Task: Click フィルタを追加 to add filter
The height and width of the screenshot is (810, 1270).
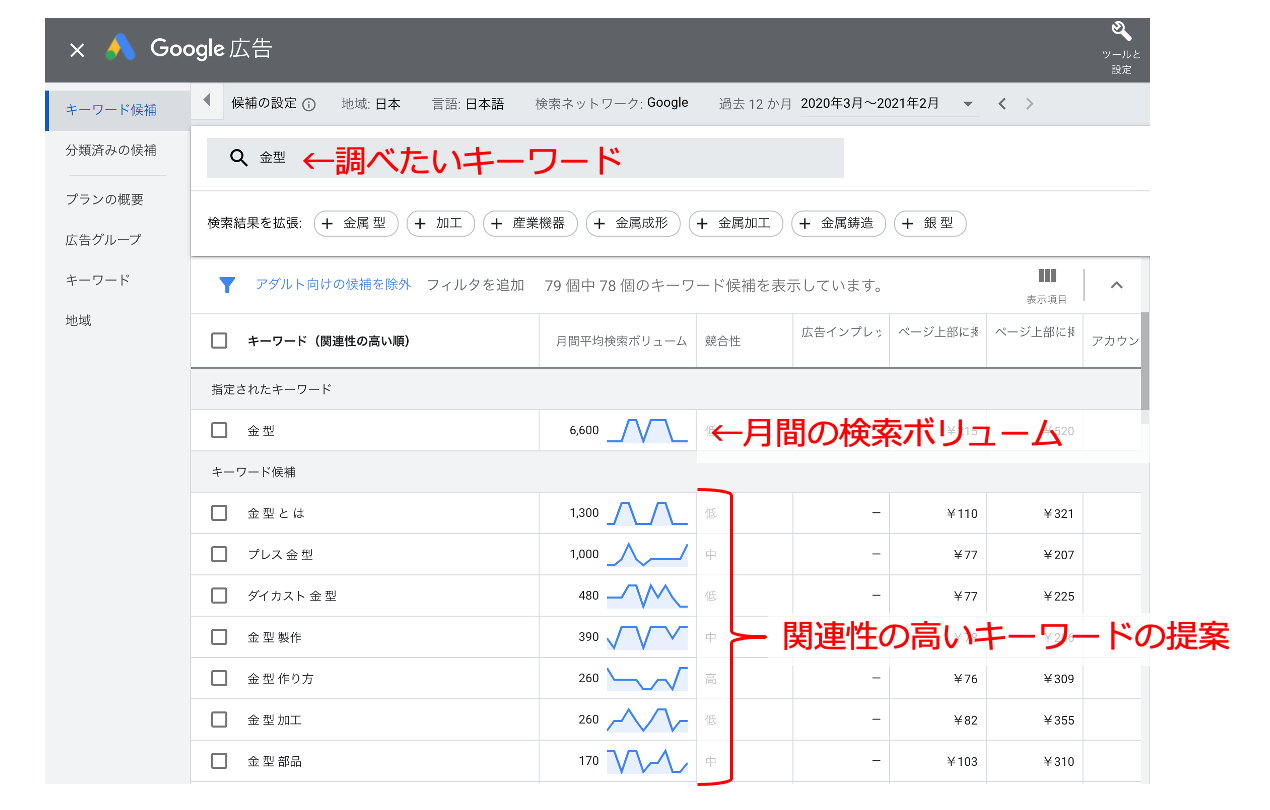Action: (x=475, y=285)
